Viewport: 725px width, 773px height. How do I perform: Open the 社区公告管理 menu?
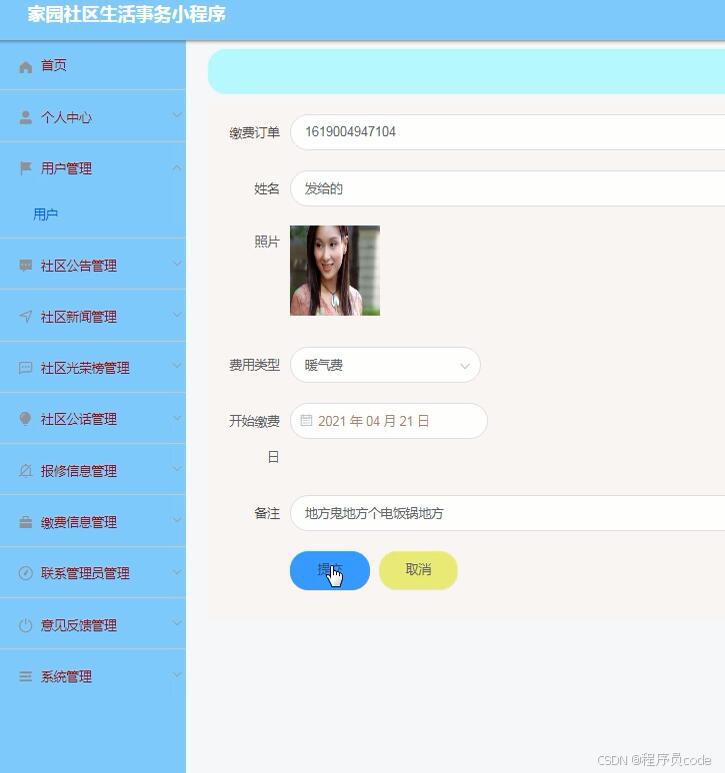click(x=93, y=265)
